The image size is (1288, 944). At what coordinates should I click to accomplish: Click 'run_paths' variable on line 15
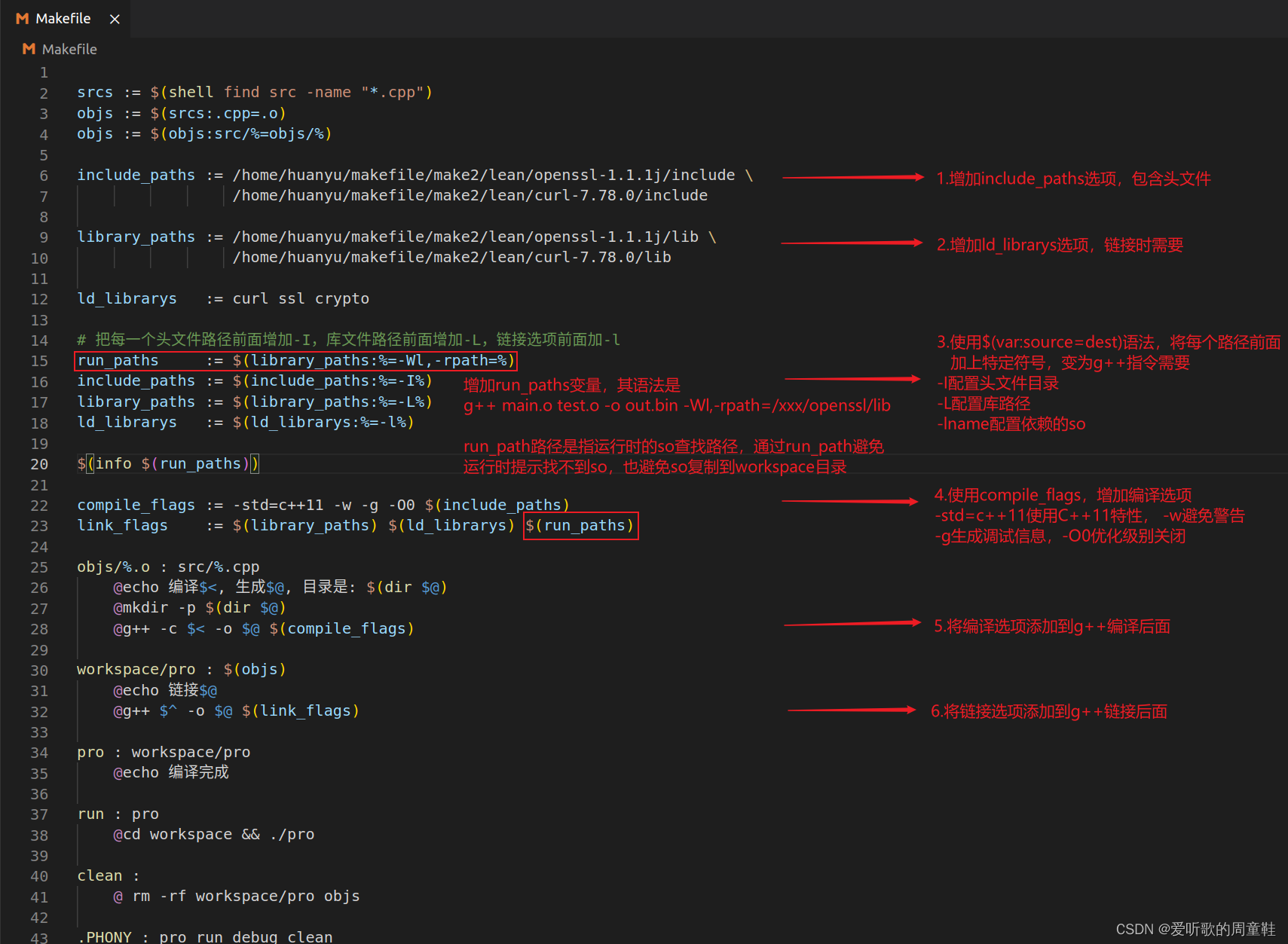tap(118, 360)
